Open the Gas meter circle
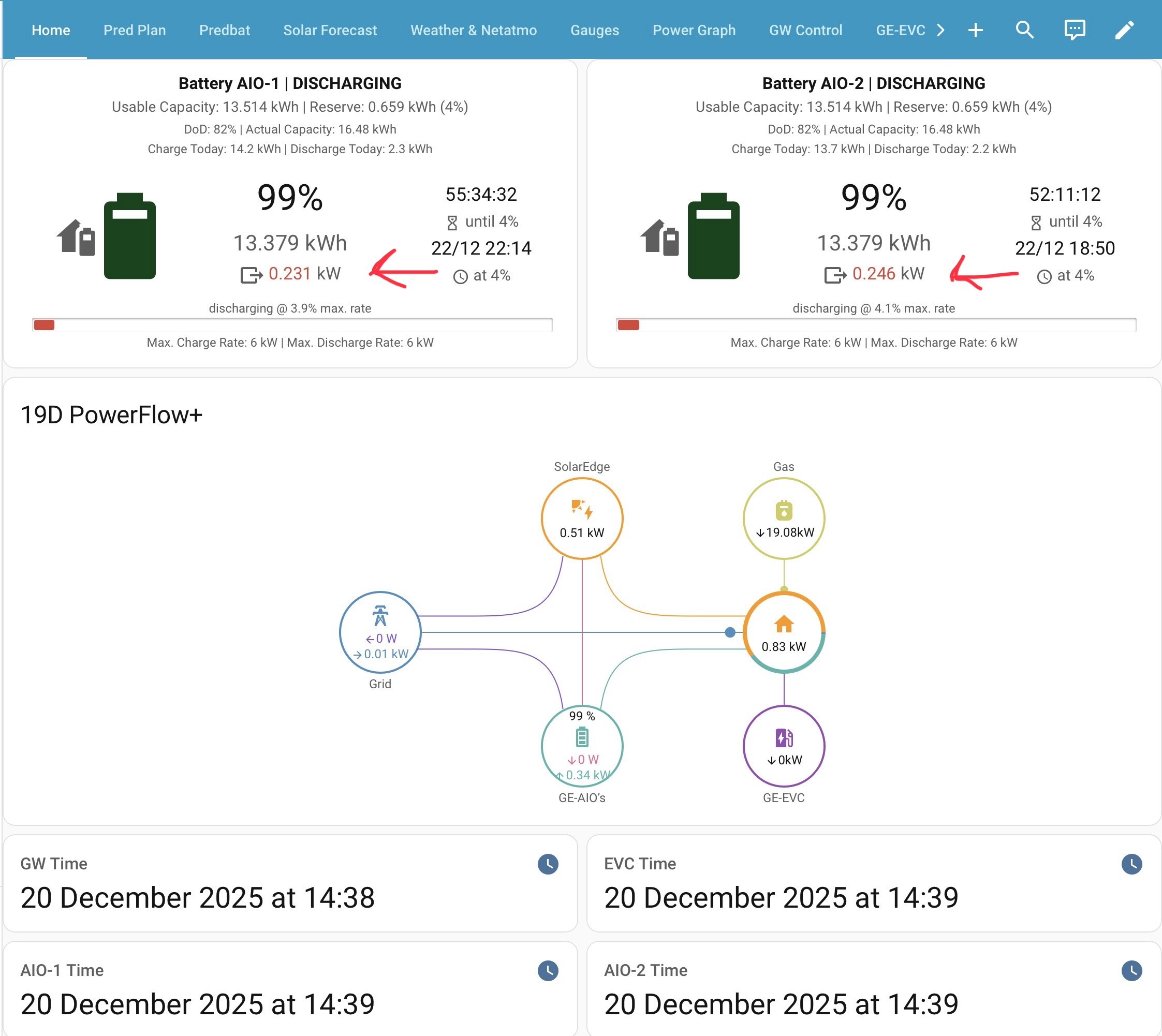 pyautogui.click(x=784, y=518)
